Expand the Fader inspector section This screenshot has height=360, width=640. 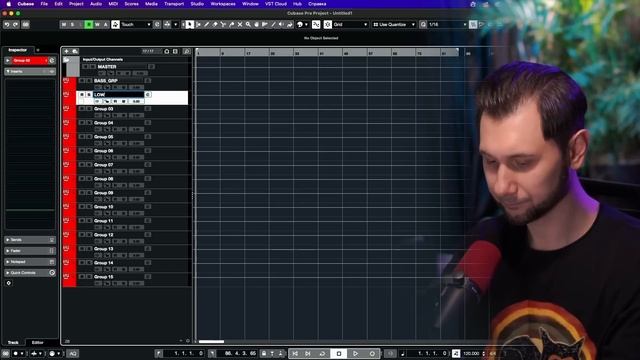pyautogui.click(x=30, y=251)
